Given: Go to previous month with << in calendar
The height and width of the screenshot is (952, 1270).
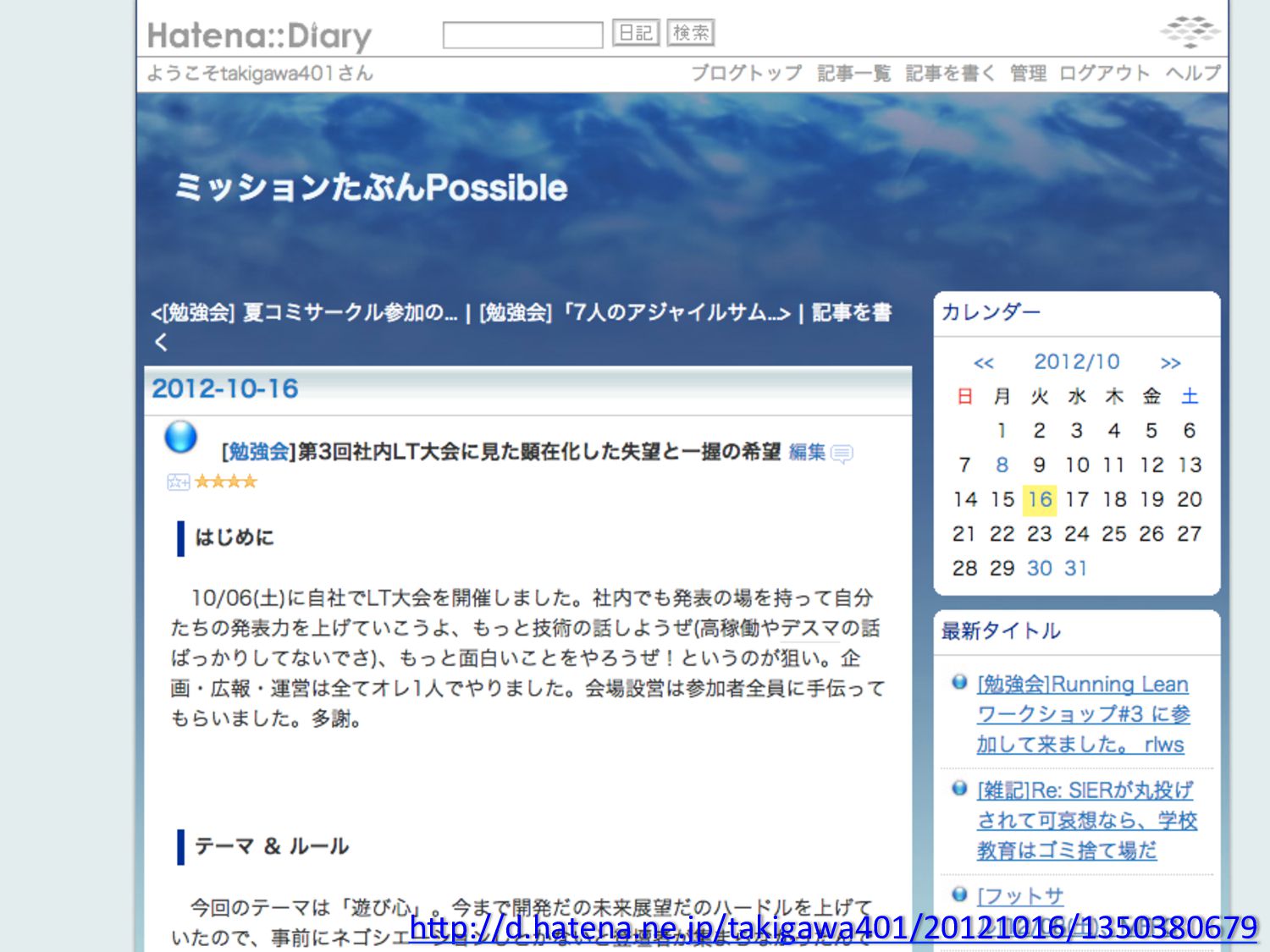Looking at the screenshot, I should click(x=983, y=363).
